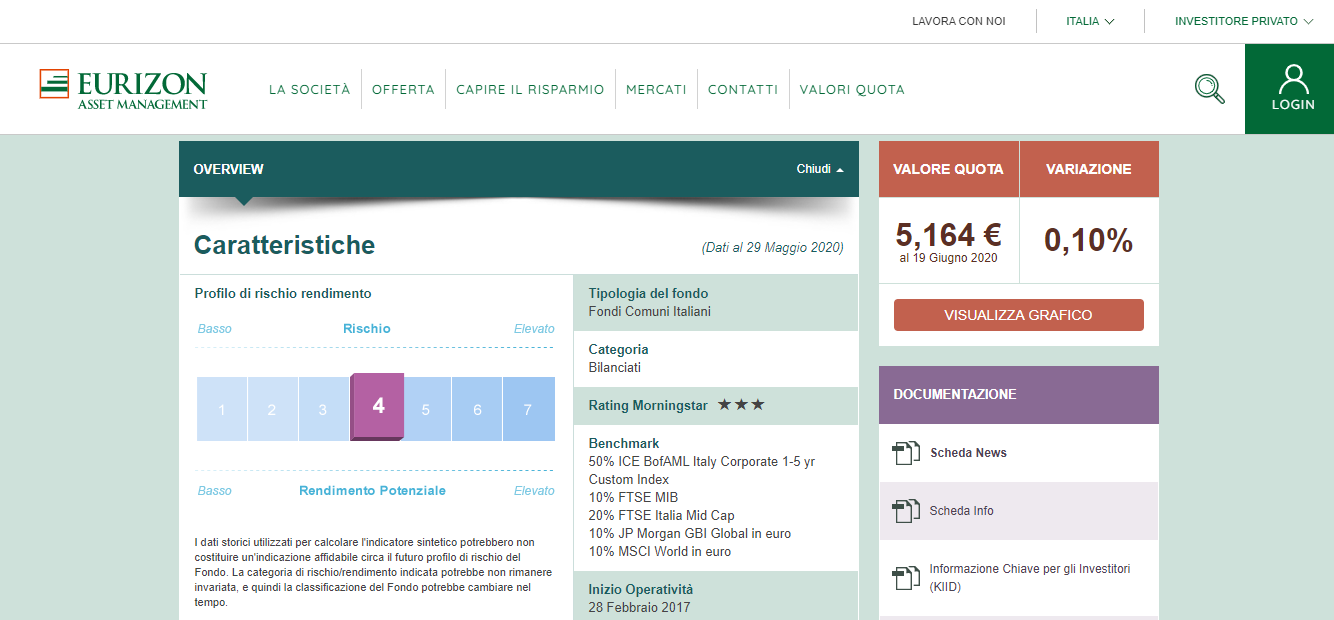This screenshot has width=1334, height=620.
Task: Click the 'Rischio' label above the scale
Action: pyautogui.click(x=366, y=329)
